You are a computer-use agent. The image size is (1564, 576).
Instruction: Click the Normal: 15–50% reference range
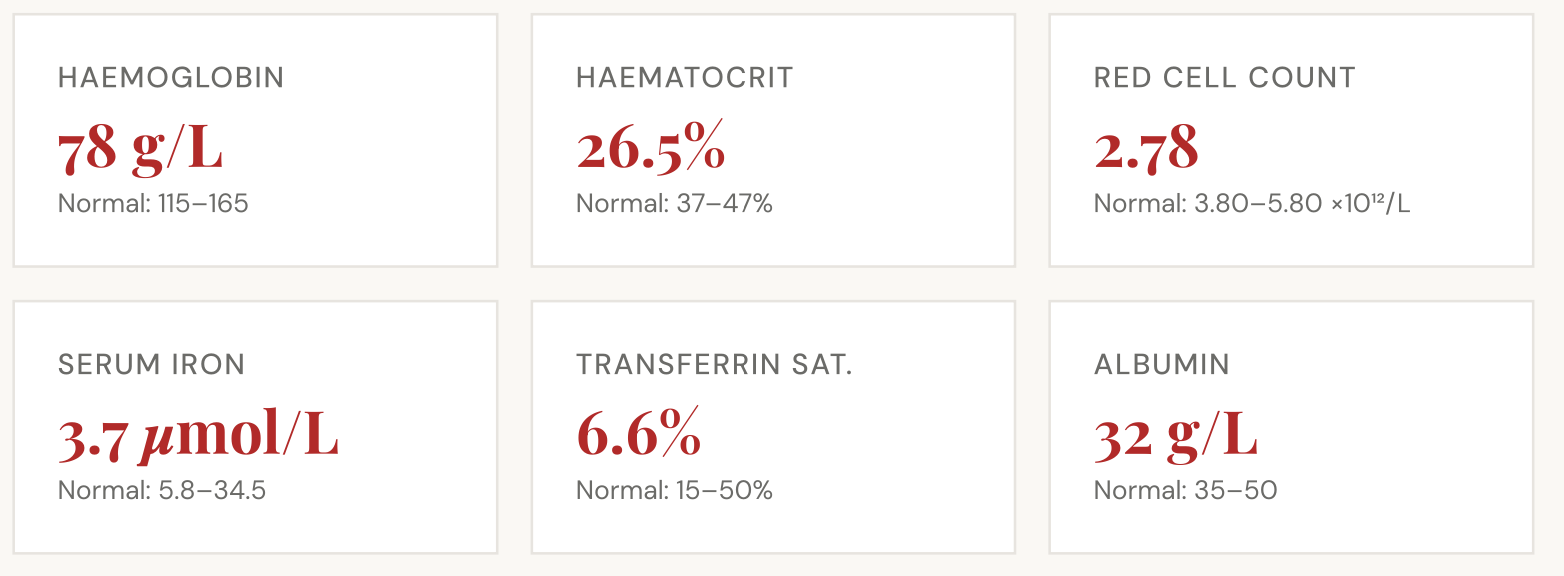674,491
